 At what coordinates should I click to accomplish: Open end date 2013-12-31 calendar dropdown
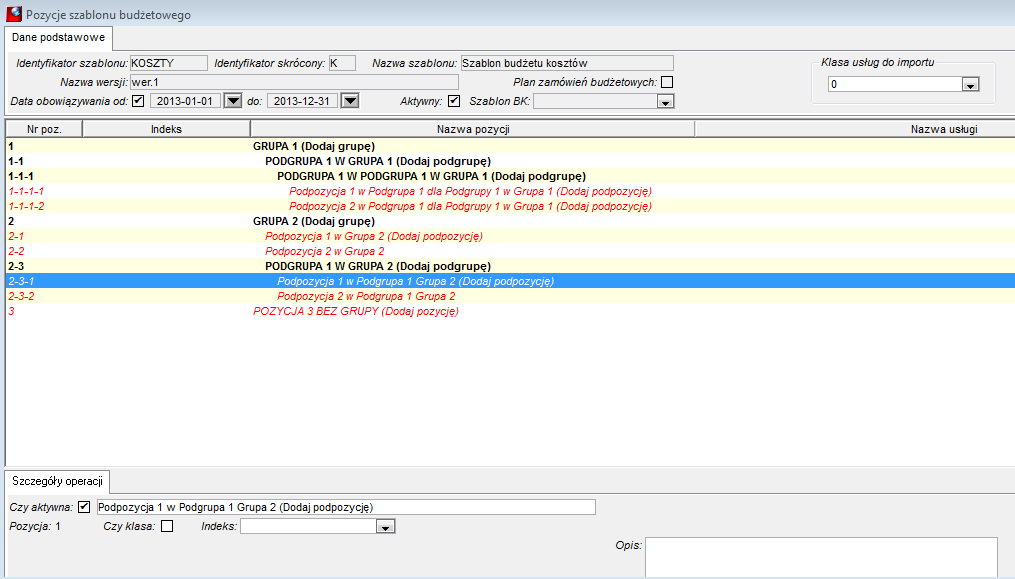tap(350, 101)
